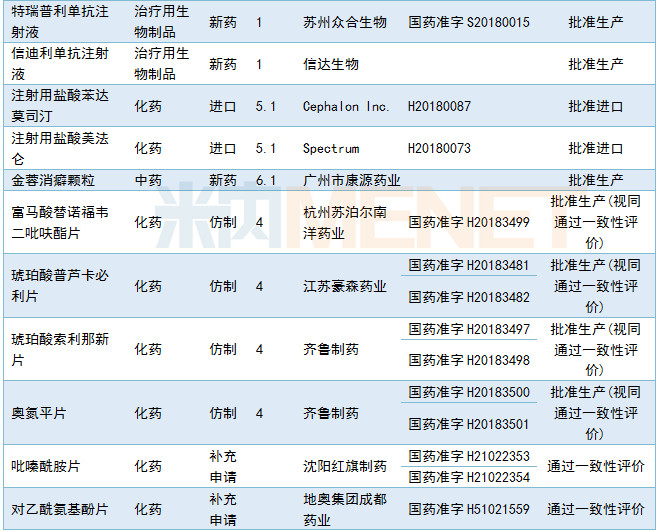Click company 地奥集团成都药业
The image size is (660, 531).
coord(345,510)
